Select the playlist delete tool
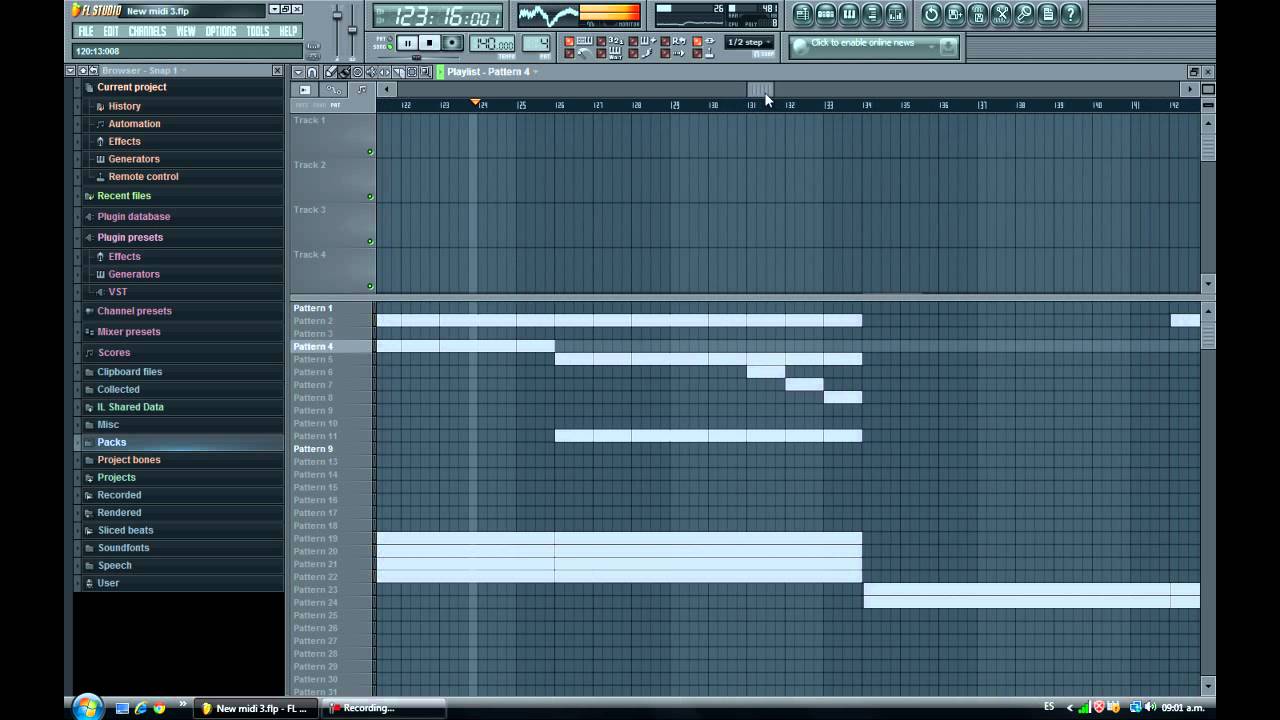This screenshot has width=1280, height=720. 358,72
